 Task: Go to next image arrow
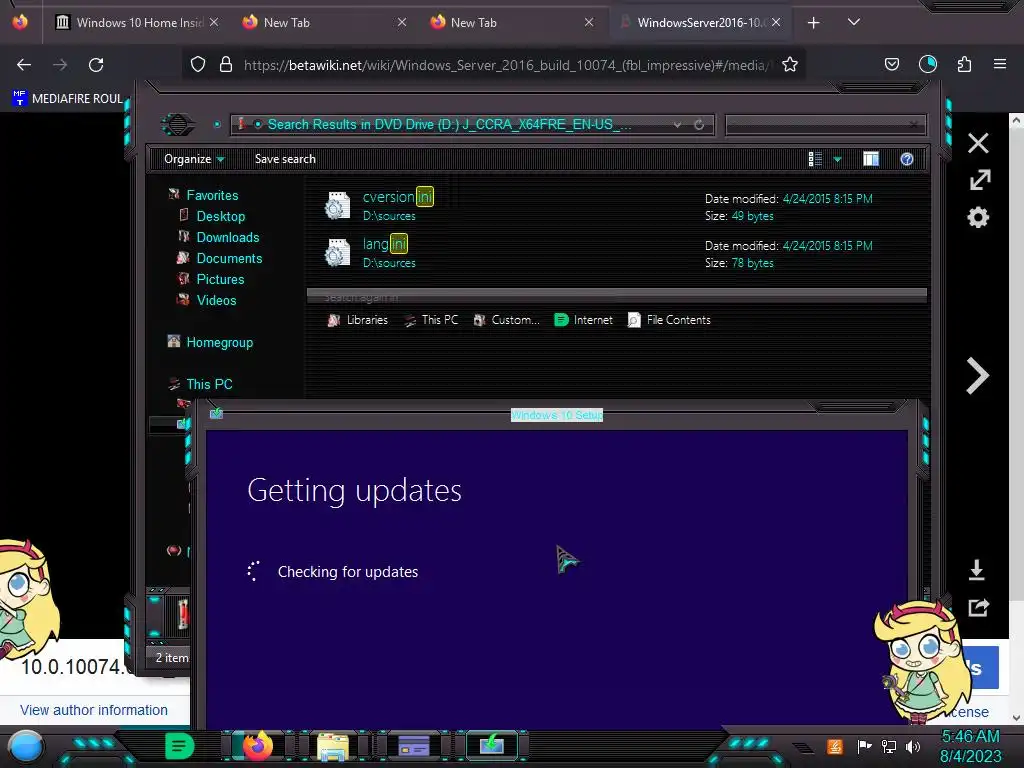coord(978,376)
